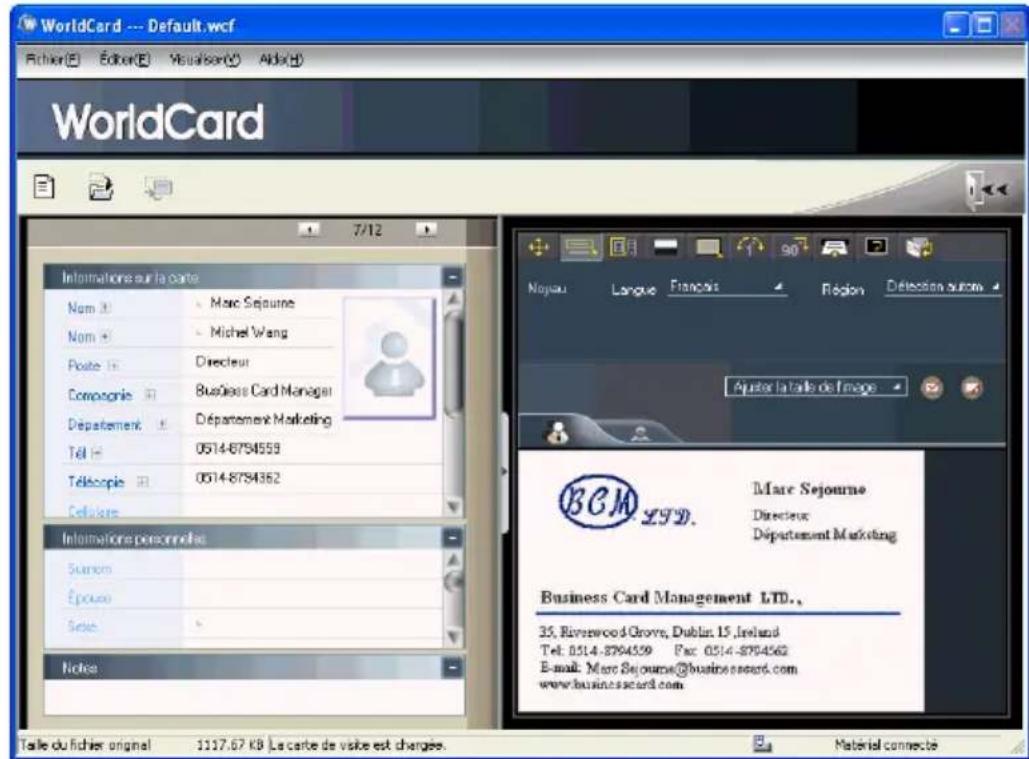Click the Noyau label in image panel
This screenshot has height=759, width=1029.
(x=547, y=288)
